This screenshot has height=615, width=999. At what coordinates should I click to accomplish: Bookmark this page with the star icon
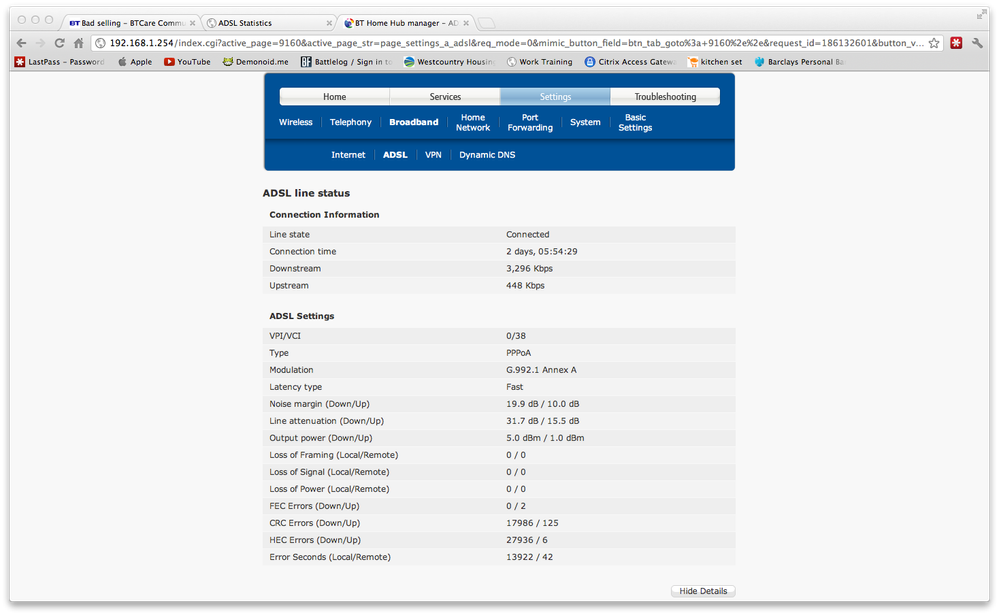pos(934,43)
